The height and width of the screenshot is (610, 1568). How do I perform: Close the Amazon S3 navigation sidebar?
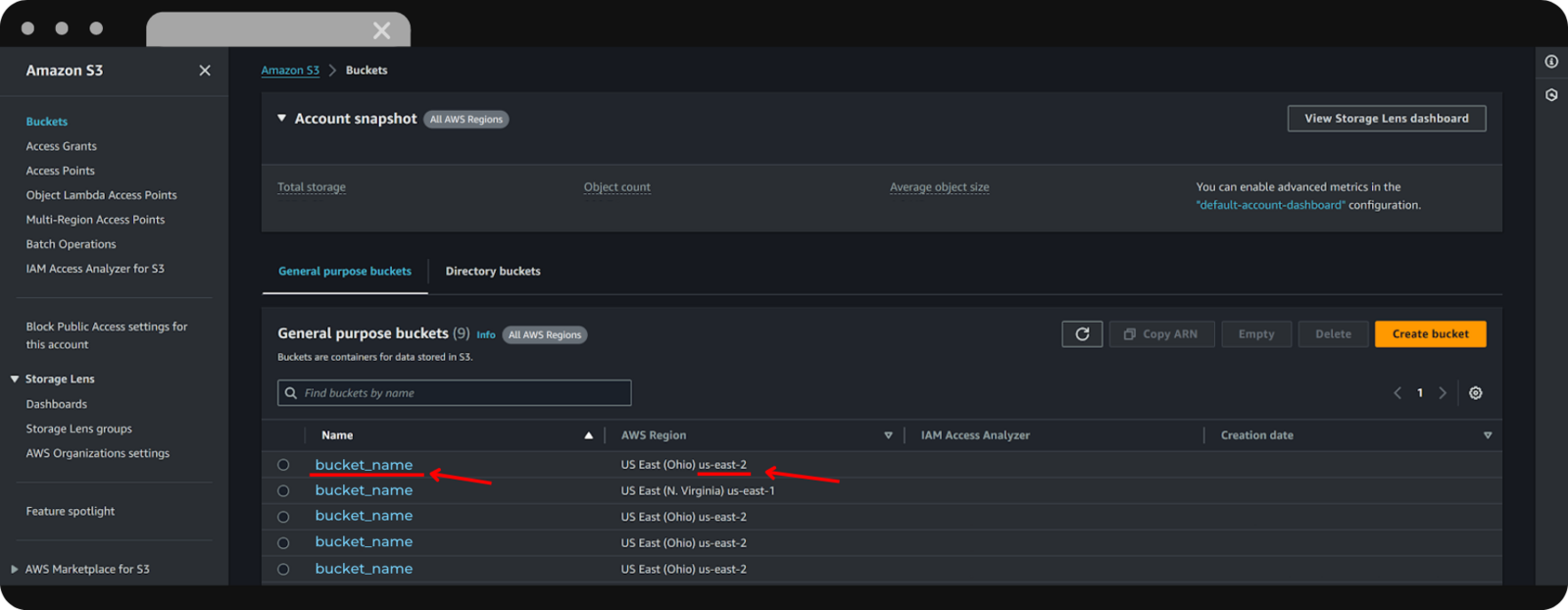pyautogui.click(x=205, y=71)
